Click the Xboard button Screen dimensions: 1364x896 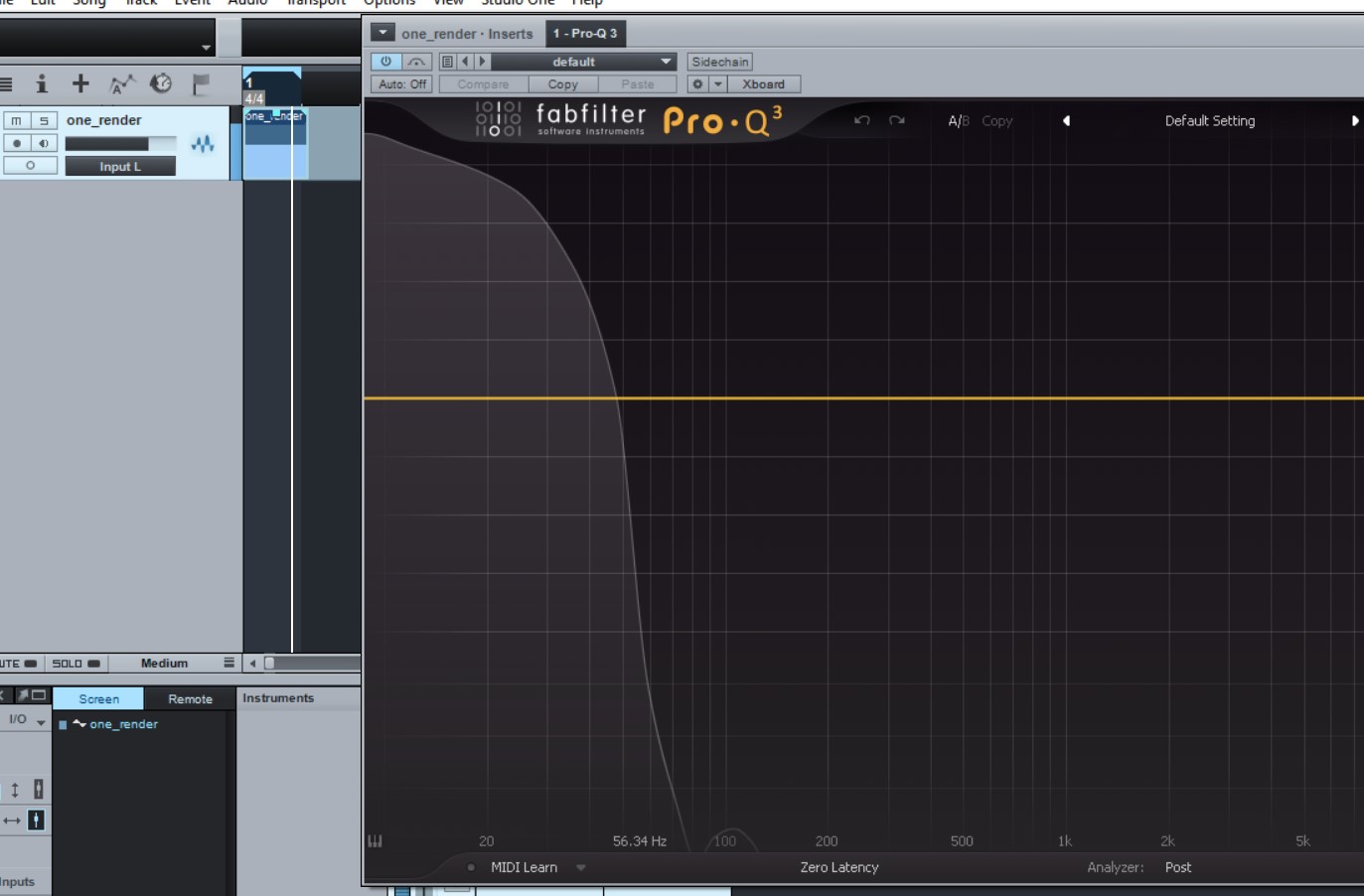coord(763,84)
